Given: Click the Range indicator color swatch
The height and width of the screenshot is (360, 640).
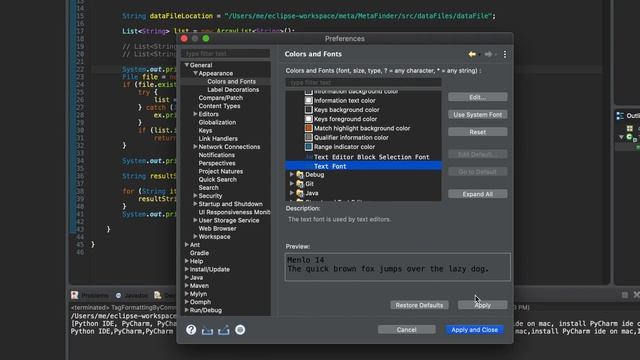Looking at the screenshot, I should click(x=309, y=147).
